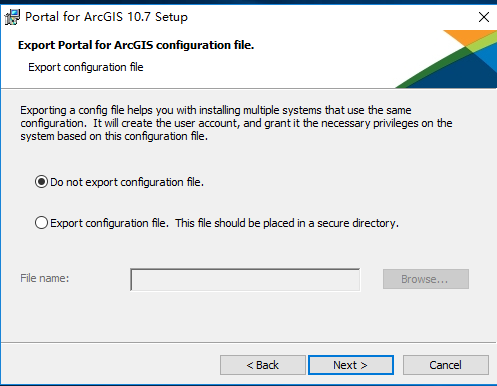
Task: Choose the Export configuration file radio option
Action: point(41,223)
